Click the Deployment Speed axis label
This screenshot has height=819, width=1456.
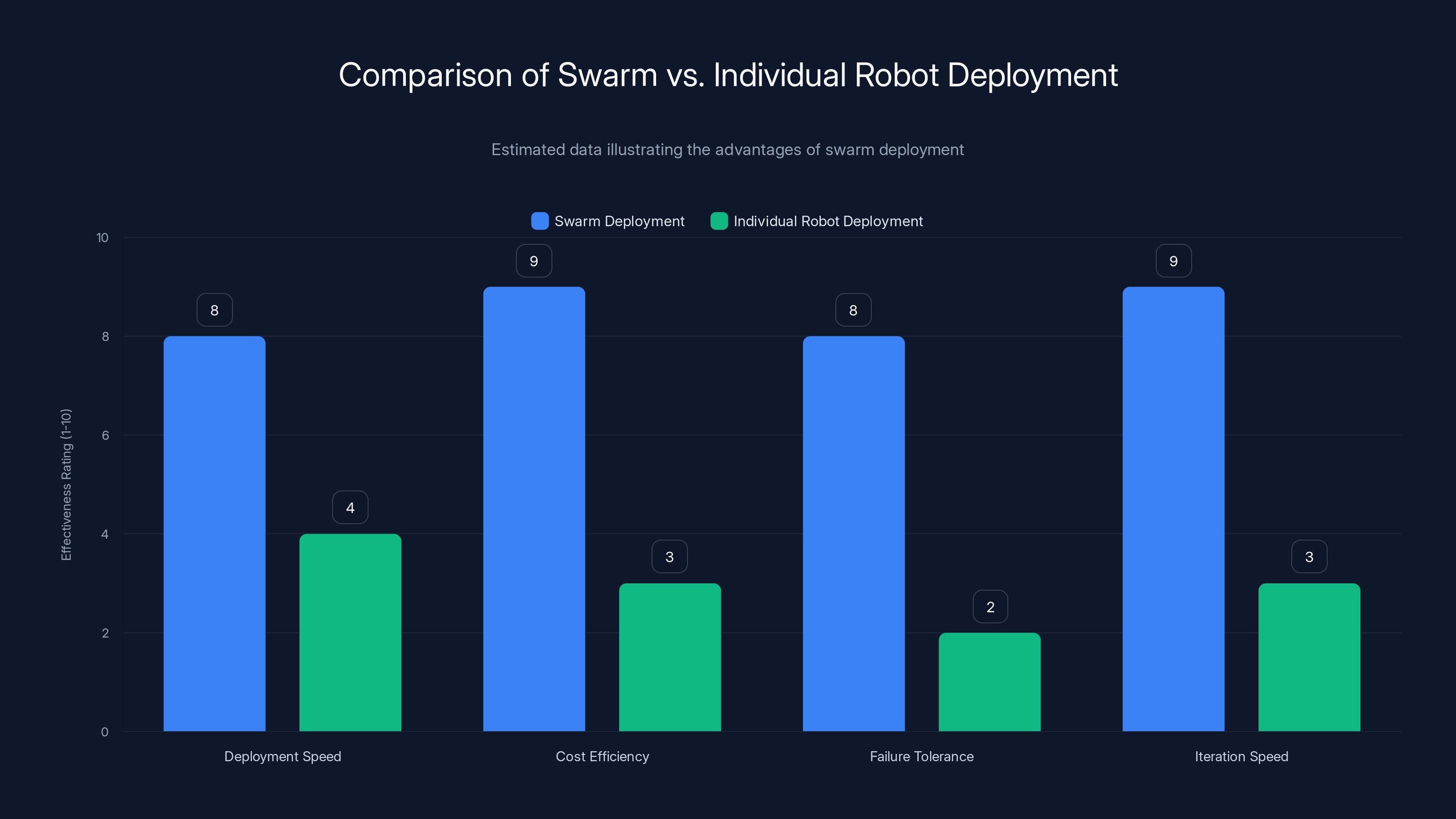coord(283,756)
